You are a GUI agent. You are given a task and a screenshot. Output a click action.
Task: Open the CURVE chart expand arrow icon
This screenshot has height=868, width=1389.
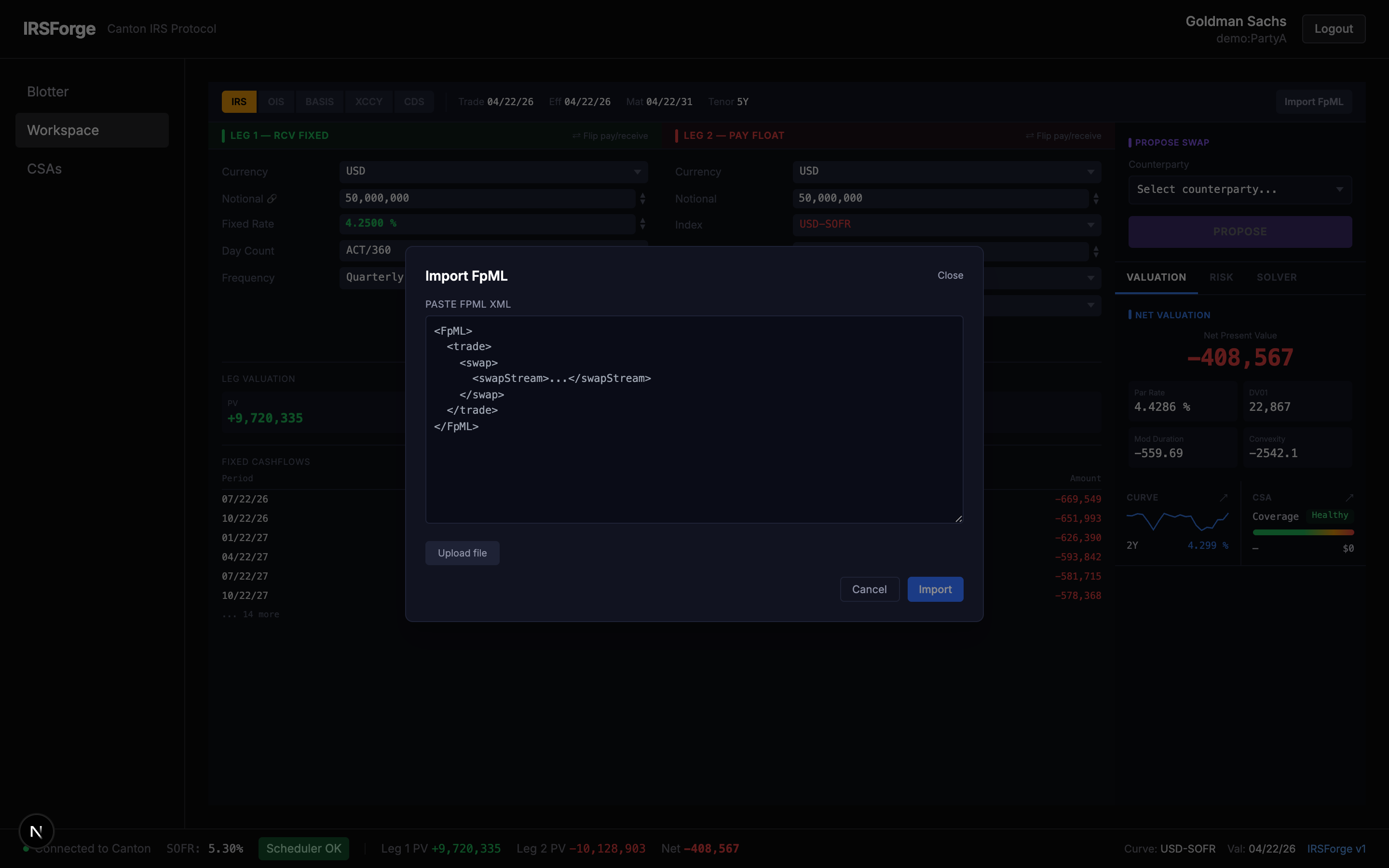(x=1225, y=497)
